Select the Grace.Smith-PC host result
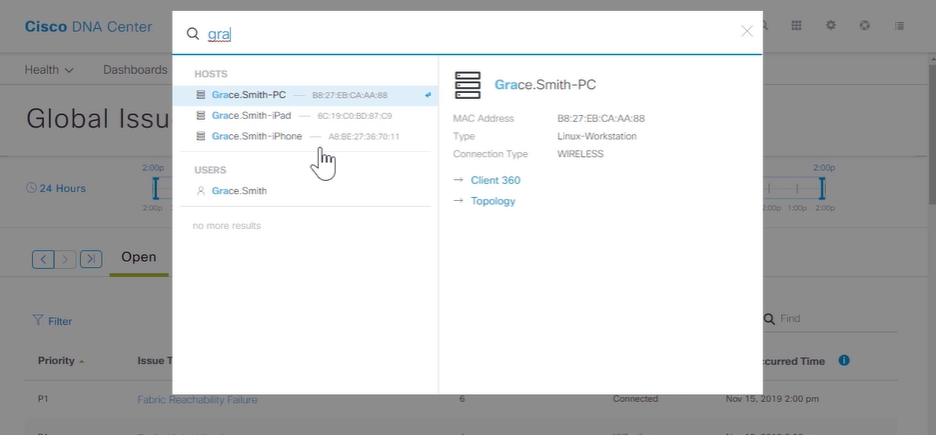The height and width of the screenshot is (435, 936). pyautogui.click(x=305, y=95)
